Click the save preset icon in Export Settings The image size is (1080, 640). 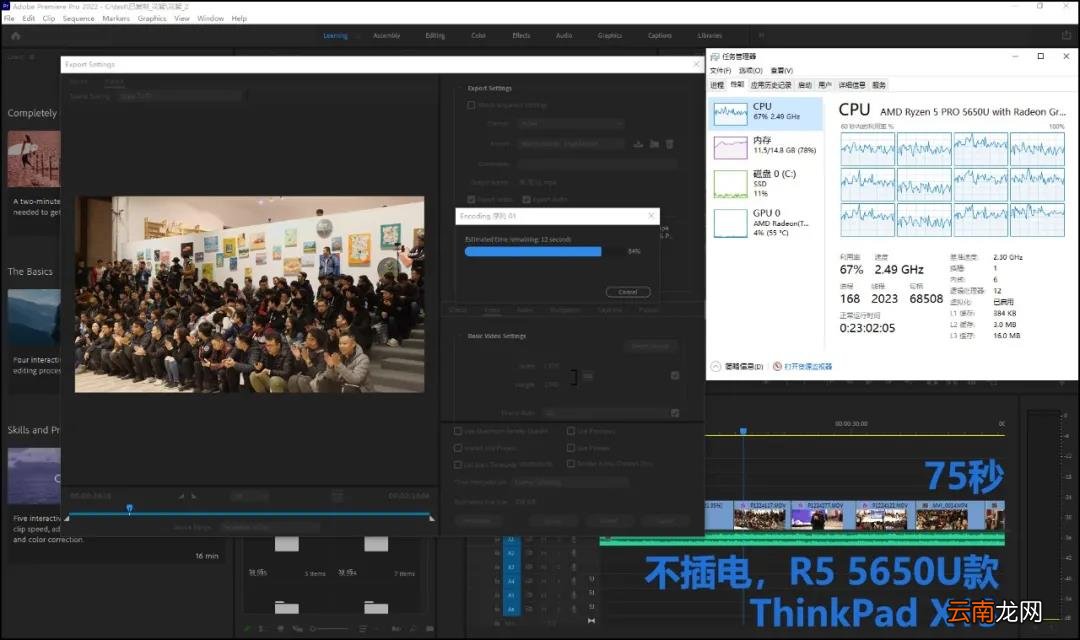coord(638,144)
